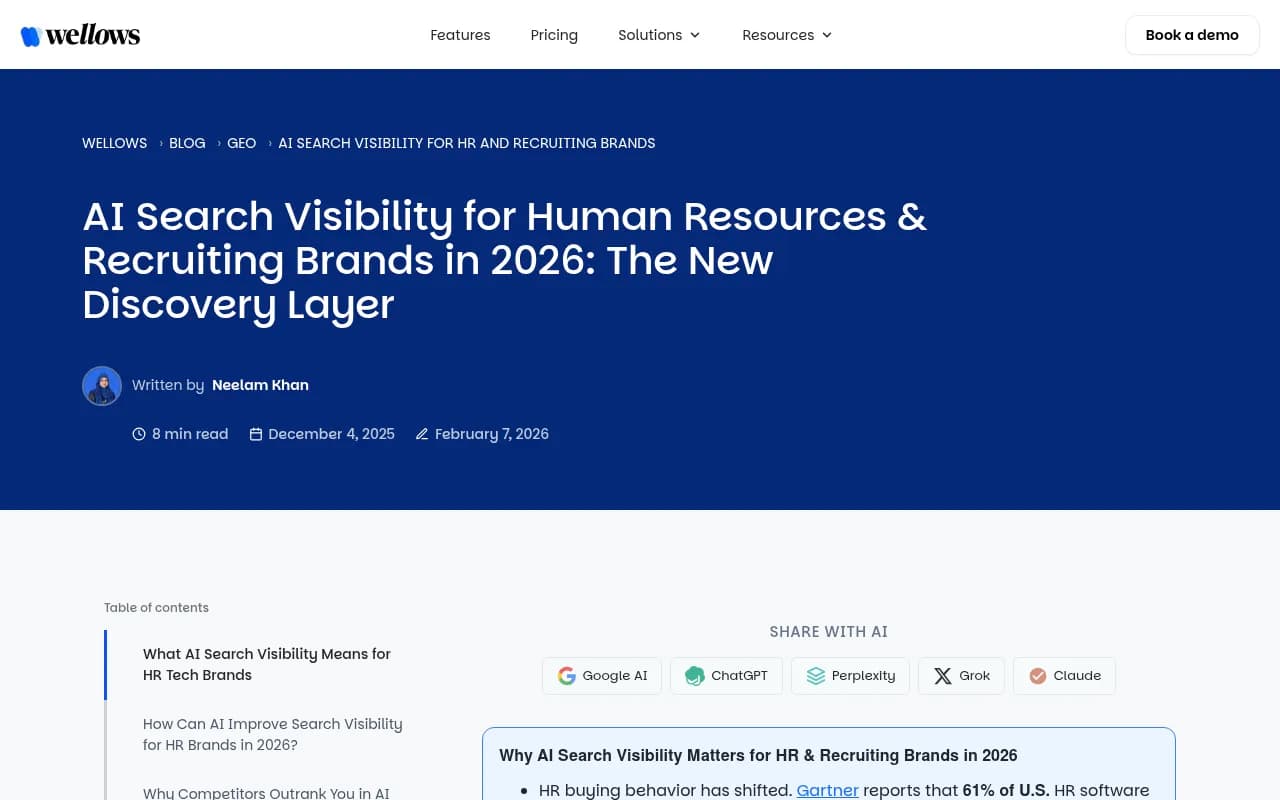This screenshot has height=800, width=1280.
Task: Click the SHARE WITH AI heading
Action: tap(828, 632)
